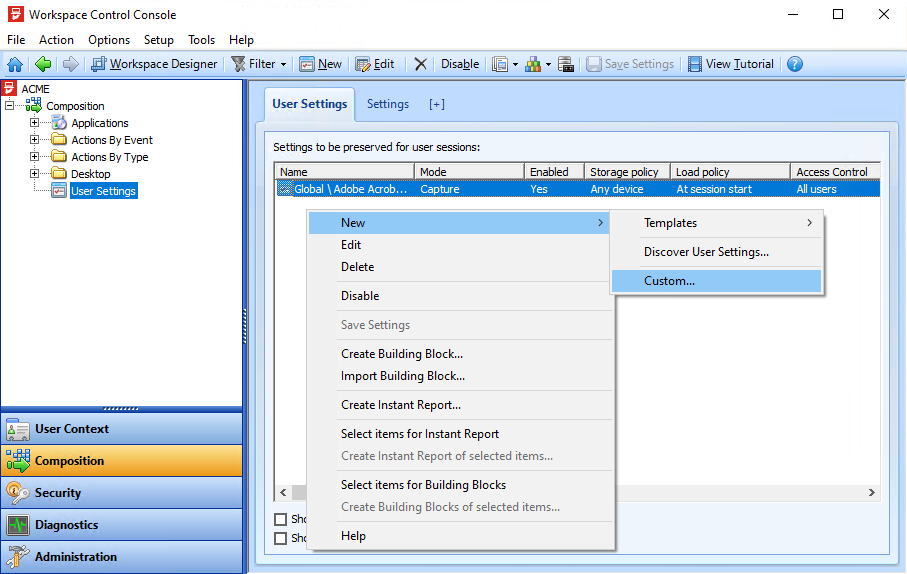Open the Diagnostics section in sidebar
Viewport: 907px width, 574px height.
[66, 525]
